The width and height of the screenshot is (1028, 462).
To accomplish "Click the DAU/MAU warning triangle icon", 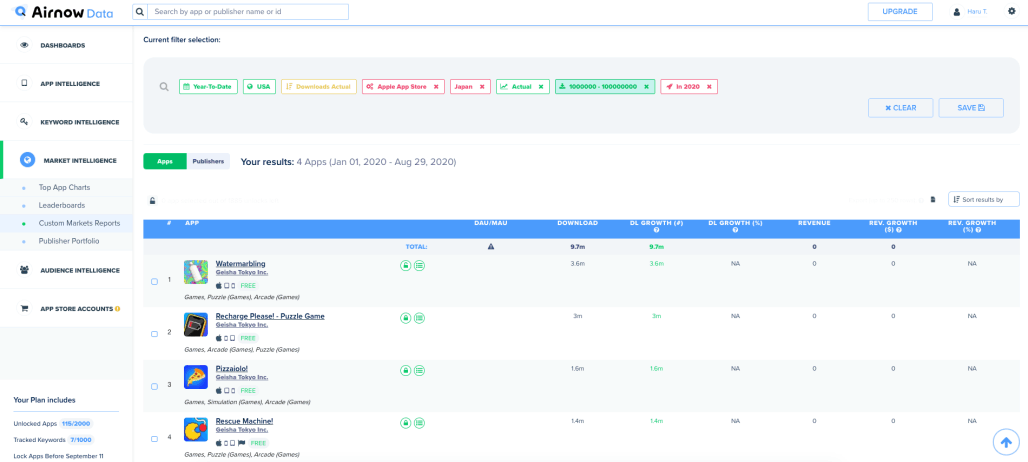I will [490, 246].
